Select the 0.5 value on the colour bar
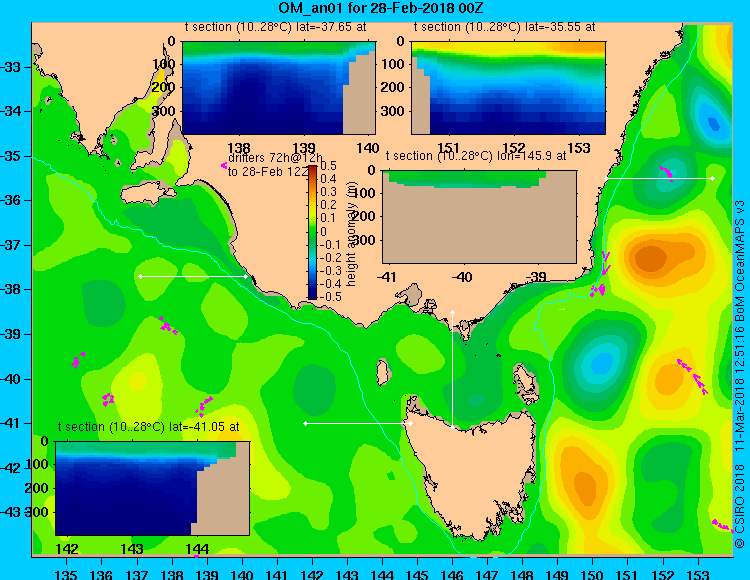The height and width of the screenshot is (580, 750). coord(328,165)
